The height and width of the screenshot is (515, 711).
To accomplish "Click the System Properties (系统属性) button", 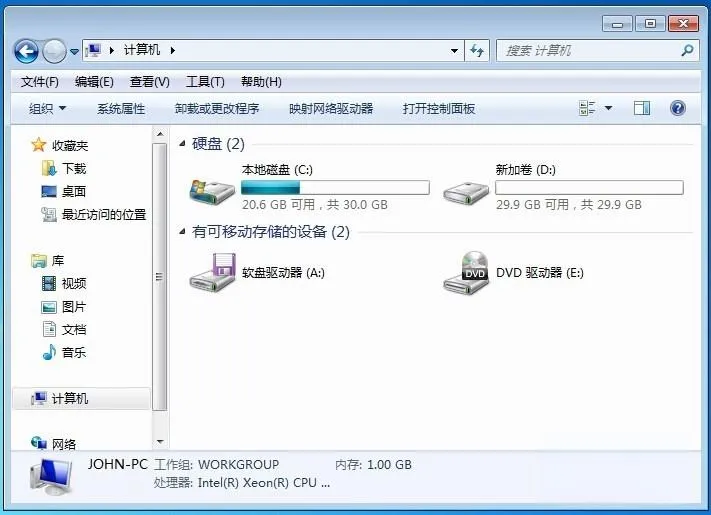I will [121, 108].
